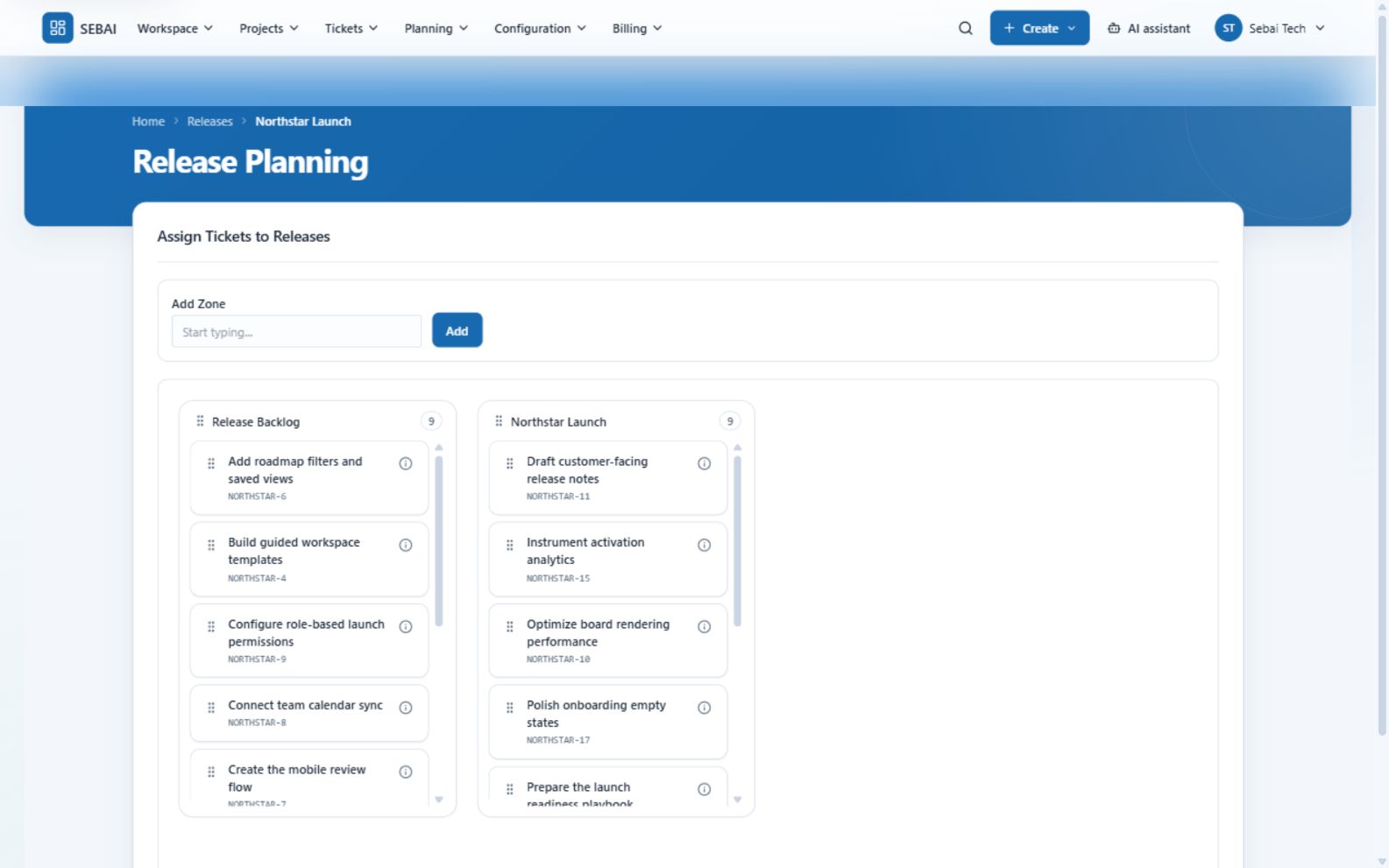Screen dimensions: 1389x868
Task: Click scroll-down arrow in Release Backlog column
Action: coord(439,799)
